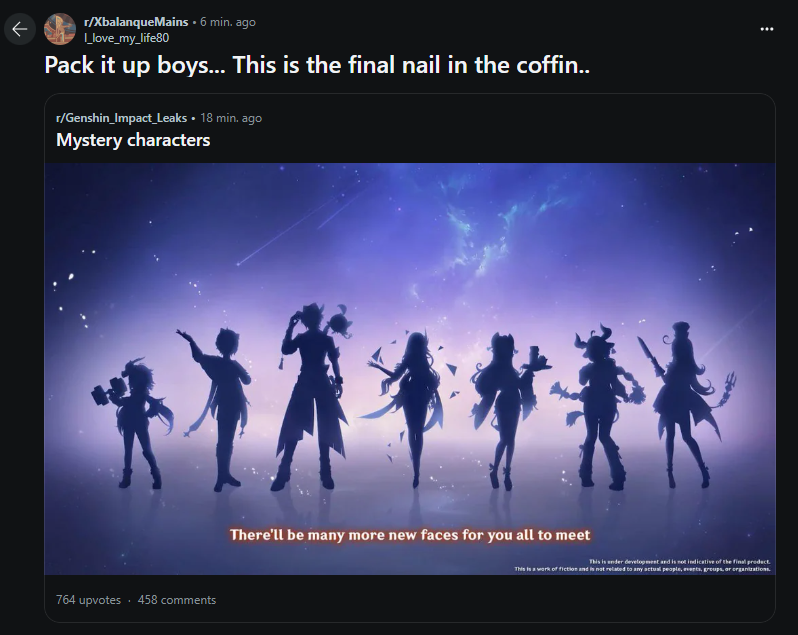Click the '18 min. ago' crosspost timestamp
798x635 pixels.
[231, 118]
